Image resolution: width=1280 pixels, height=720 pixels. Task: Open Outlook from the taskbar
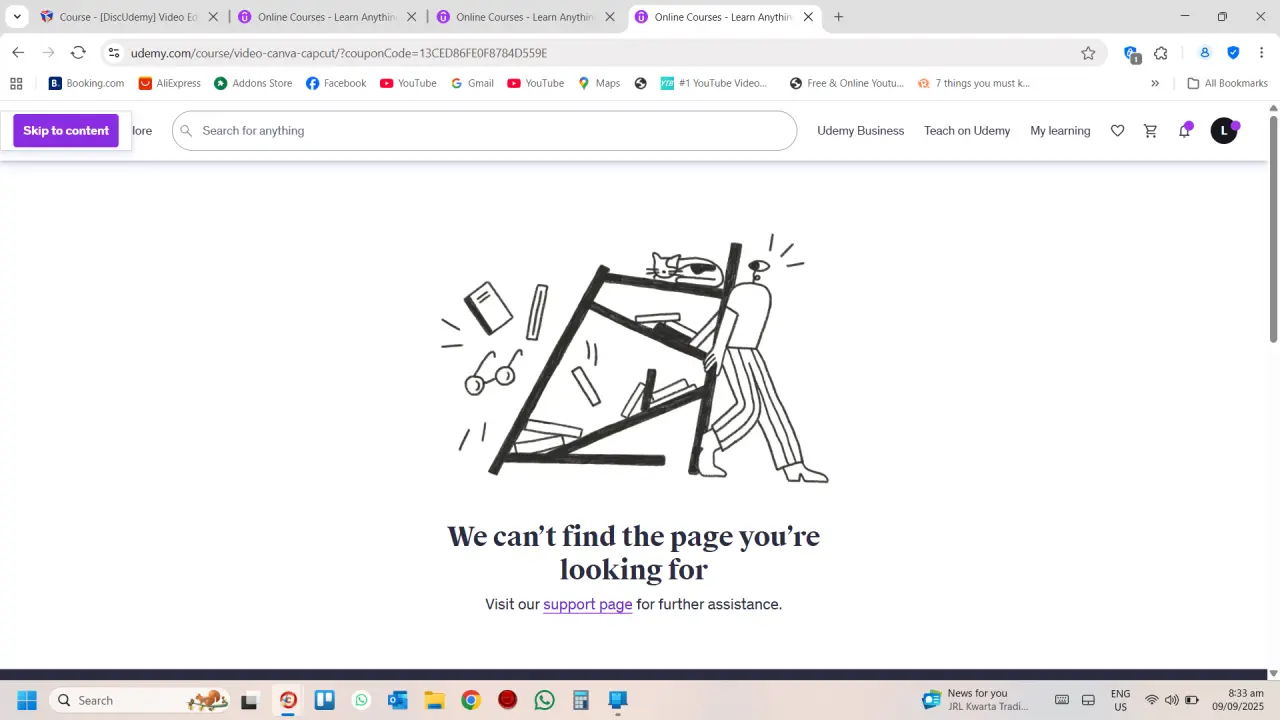click(398, 700)
